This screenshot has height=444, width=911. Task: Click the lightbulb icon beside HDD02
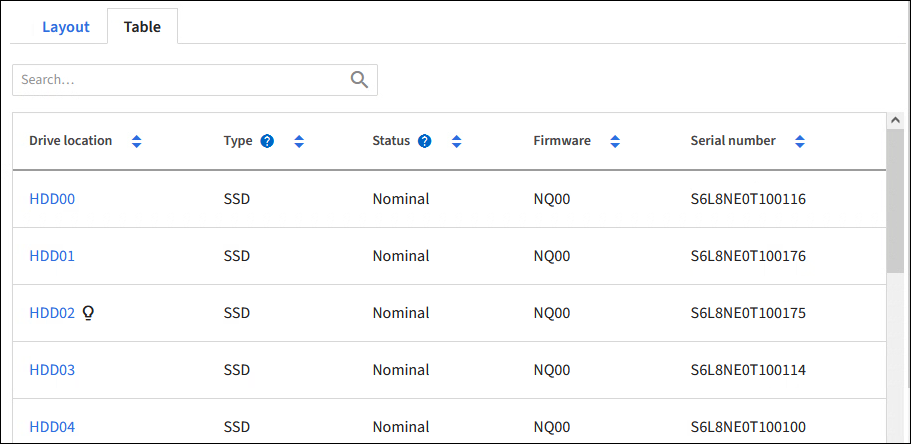[89, 313]
